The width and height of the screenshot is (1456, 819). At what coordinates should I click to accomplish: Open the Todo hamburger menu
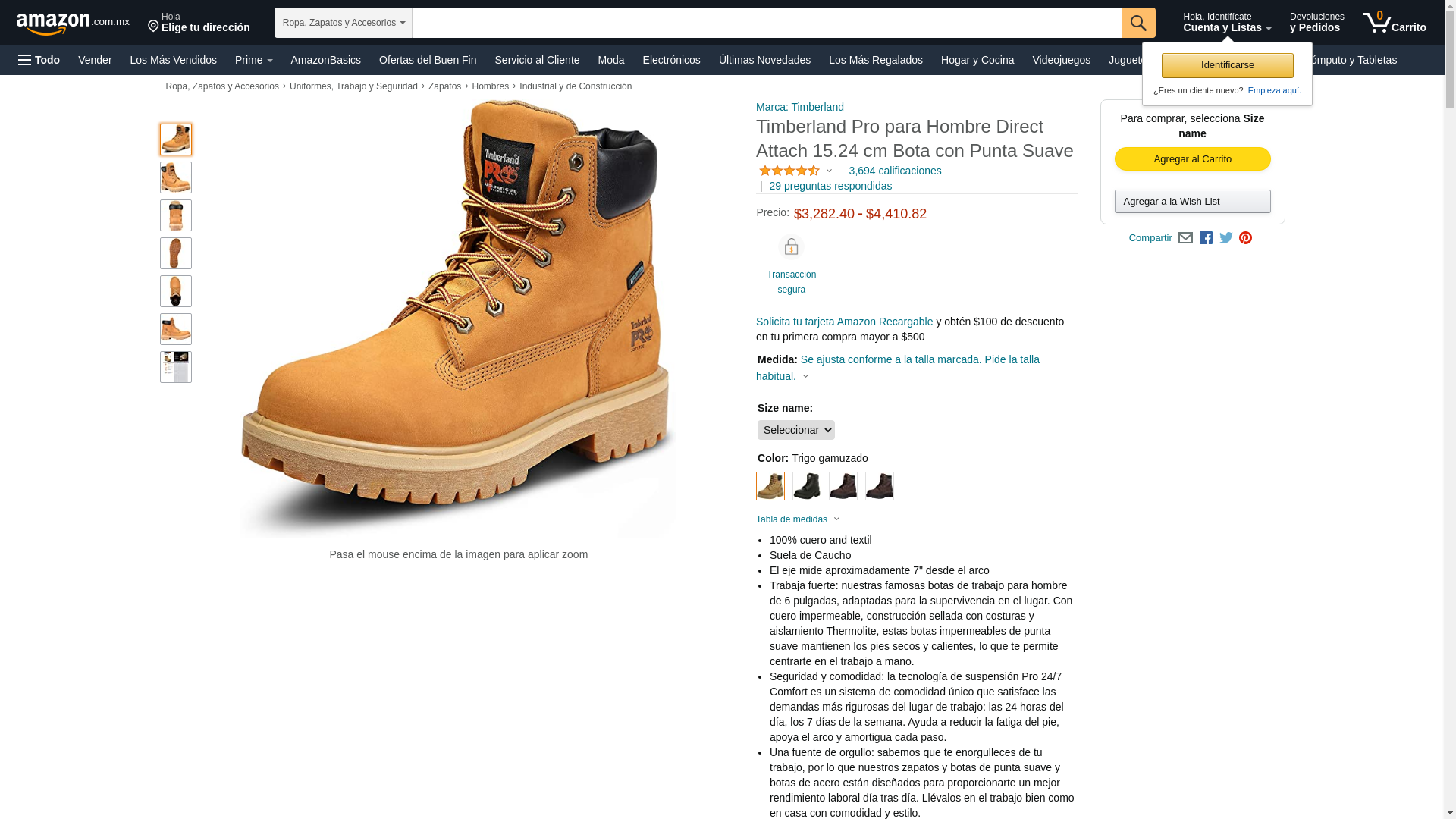[39, 60]
